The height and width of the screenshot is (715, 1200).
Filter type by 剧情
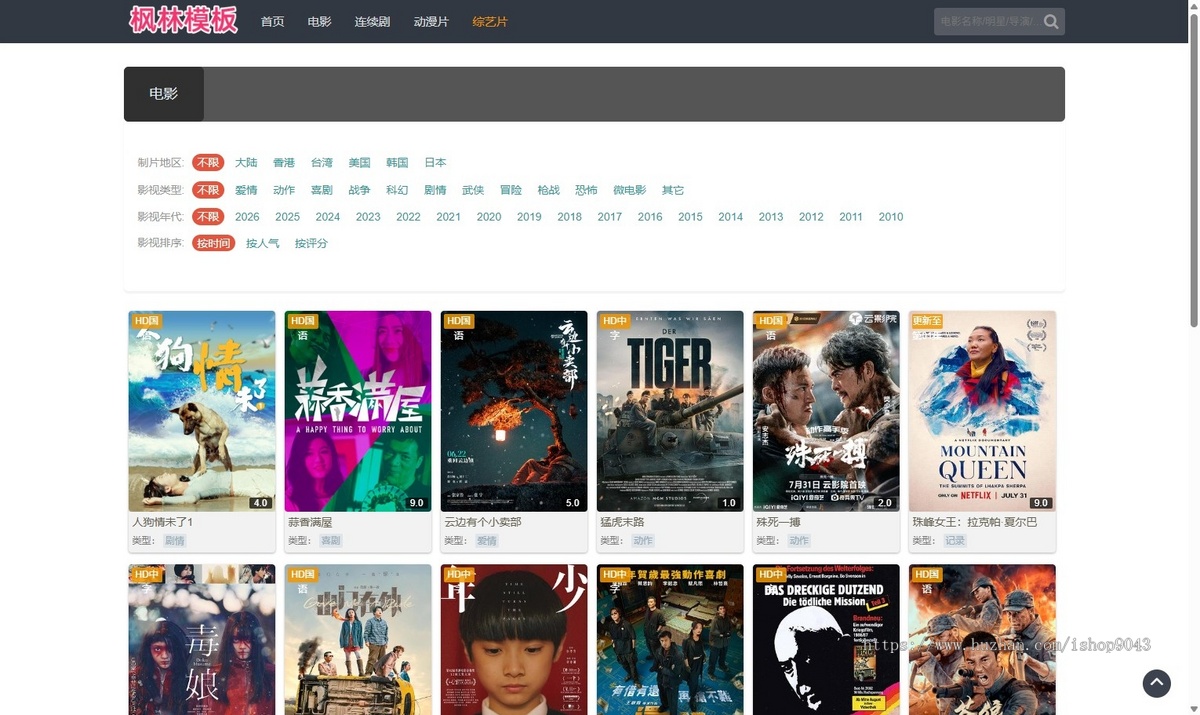pos(435,190)
